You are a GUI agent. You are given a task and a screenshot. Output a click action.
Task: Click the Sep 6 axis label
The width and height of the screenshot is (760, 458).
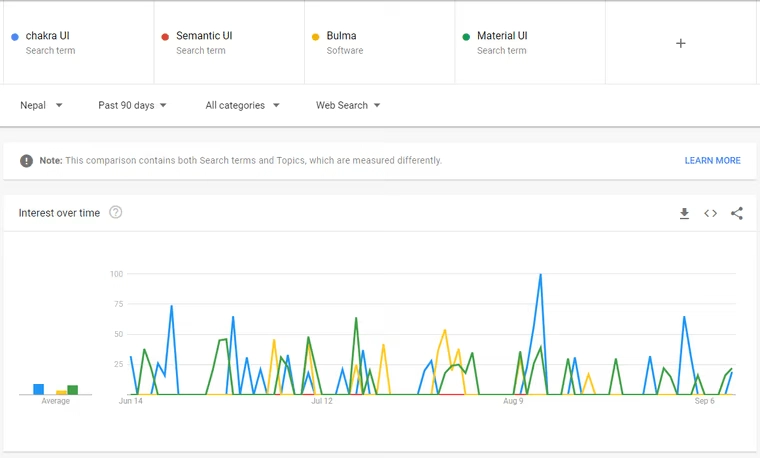(704, 401)
